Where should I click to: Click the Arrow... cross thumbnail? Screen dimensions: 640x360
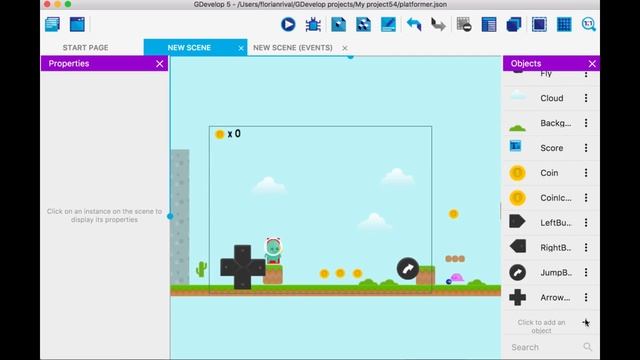(518, 298)
